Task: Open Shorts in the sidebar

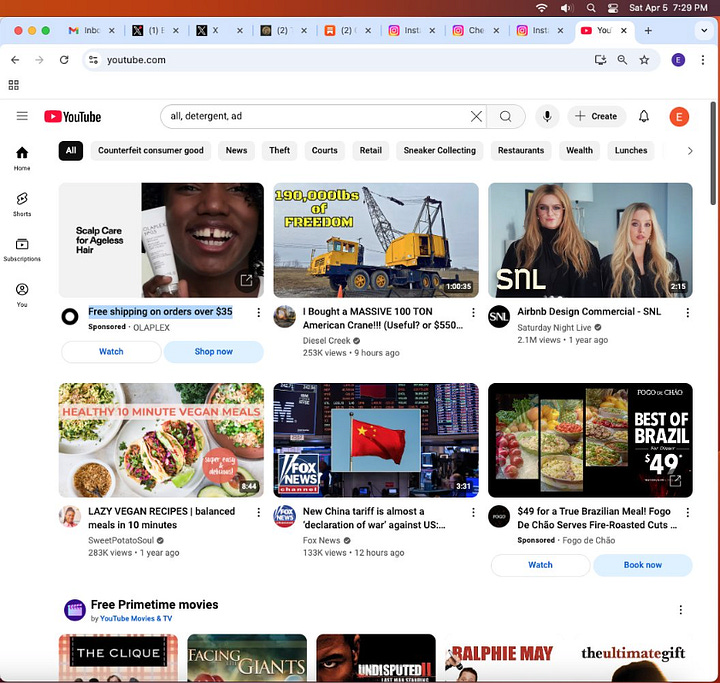Action: point(22,204)
